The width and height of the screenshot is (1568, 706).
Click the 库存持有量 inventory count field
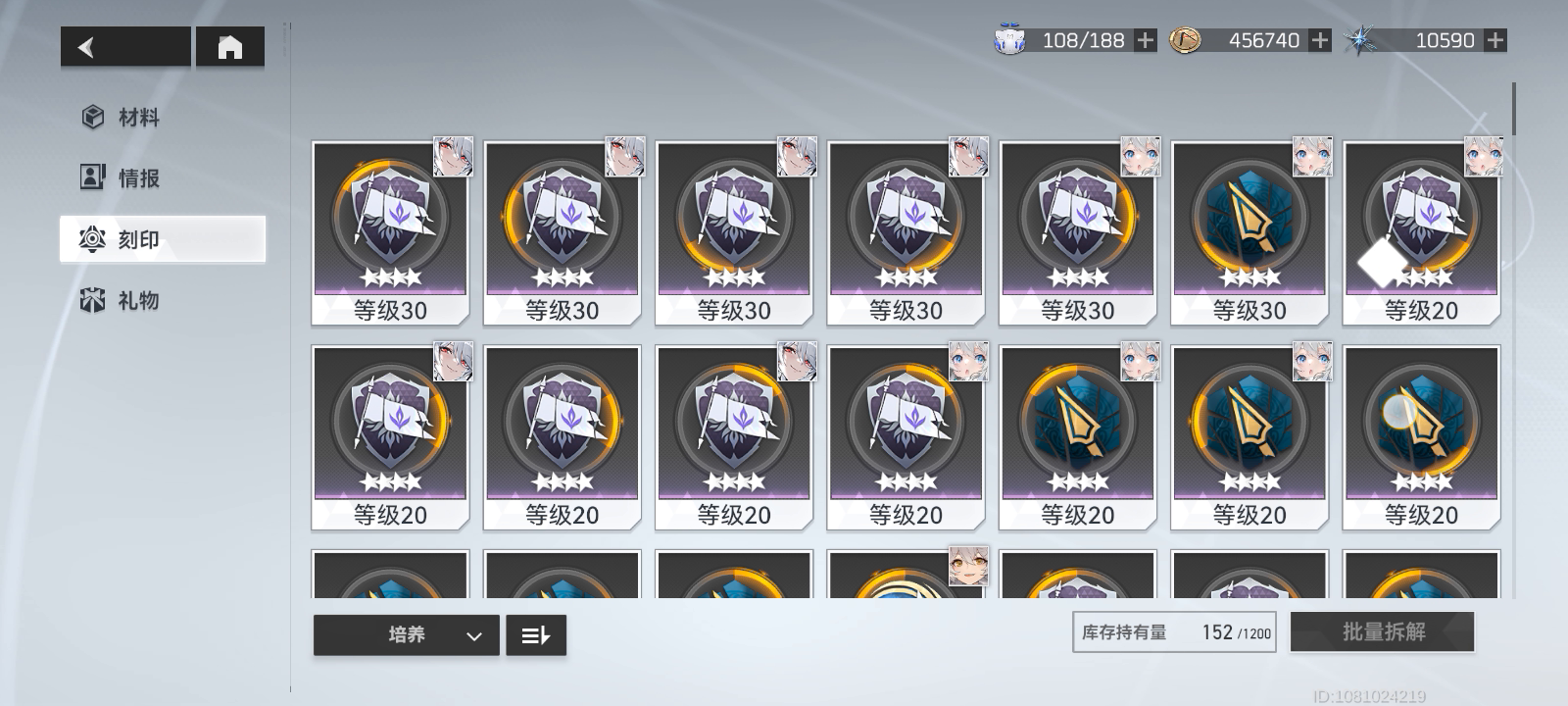[1174, 632]
